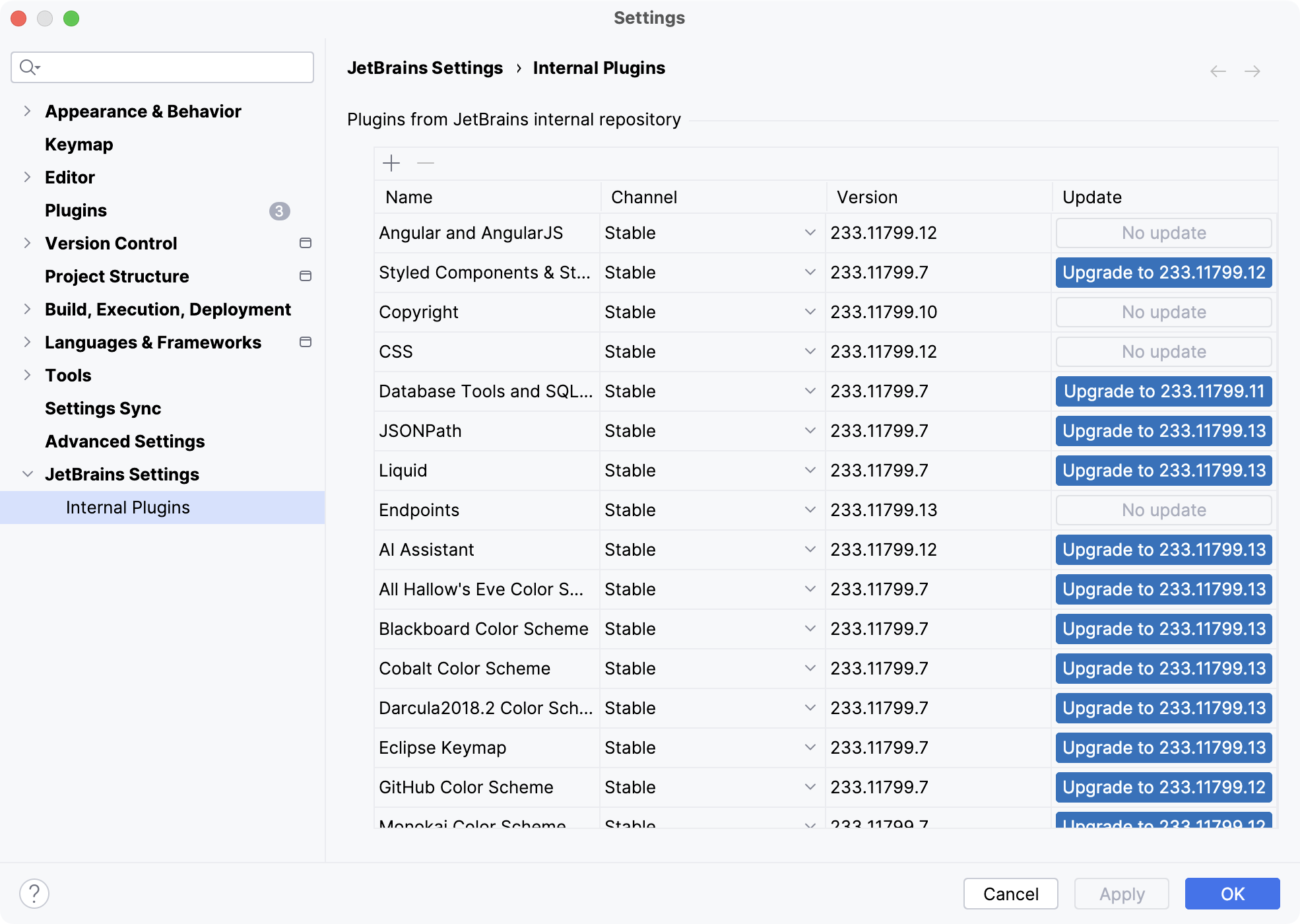
Task: Click the remove plugin minus icon
Action: (426, 163)
